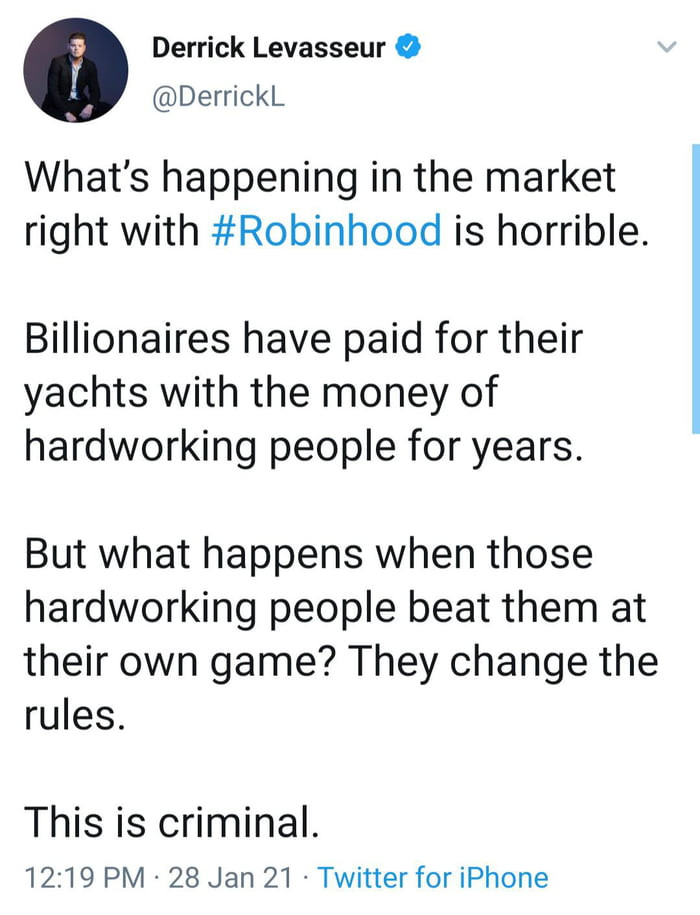The height and width of the screenshot is (915, 700).
Task: Click the Twitter for iPhone source link
Action: point(433,877)
